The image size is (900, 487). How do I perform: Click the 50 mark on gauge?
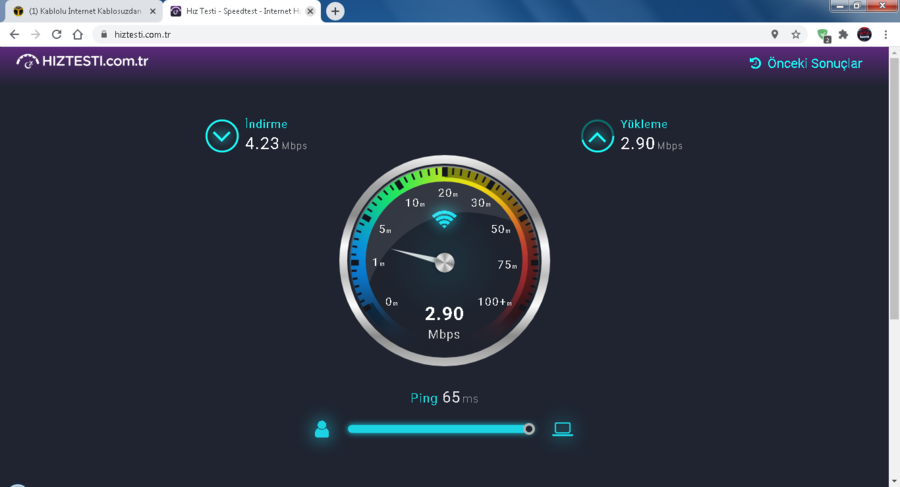tap(501, 229)
